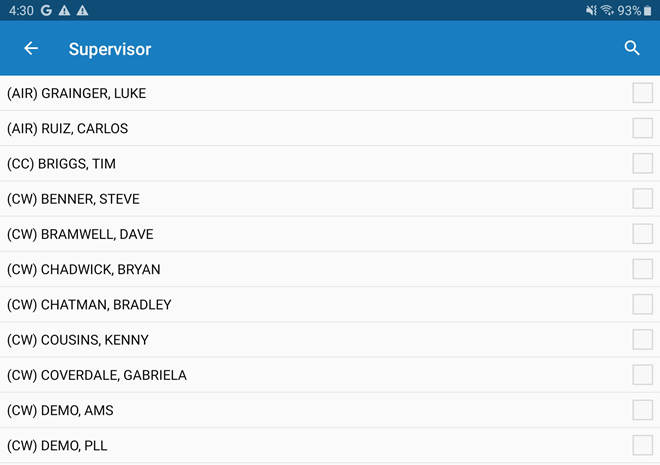
Task: Select the checkbox for Chatman, Bradley
Action: [x=642, y=304]
